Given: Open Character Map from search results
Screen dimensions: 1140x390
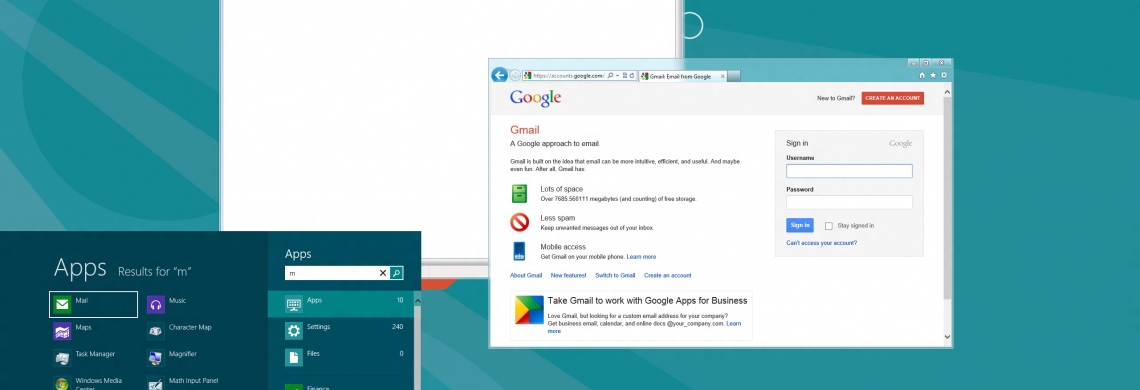Looking at the screenshot, I should coord(180,331).
